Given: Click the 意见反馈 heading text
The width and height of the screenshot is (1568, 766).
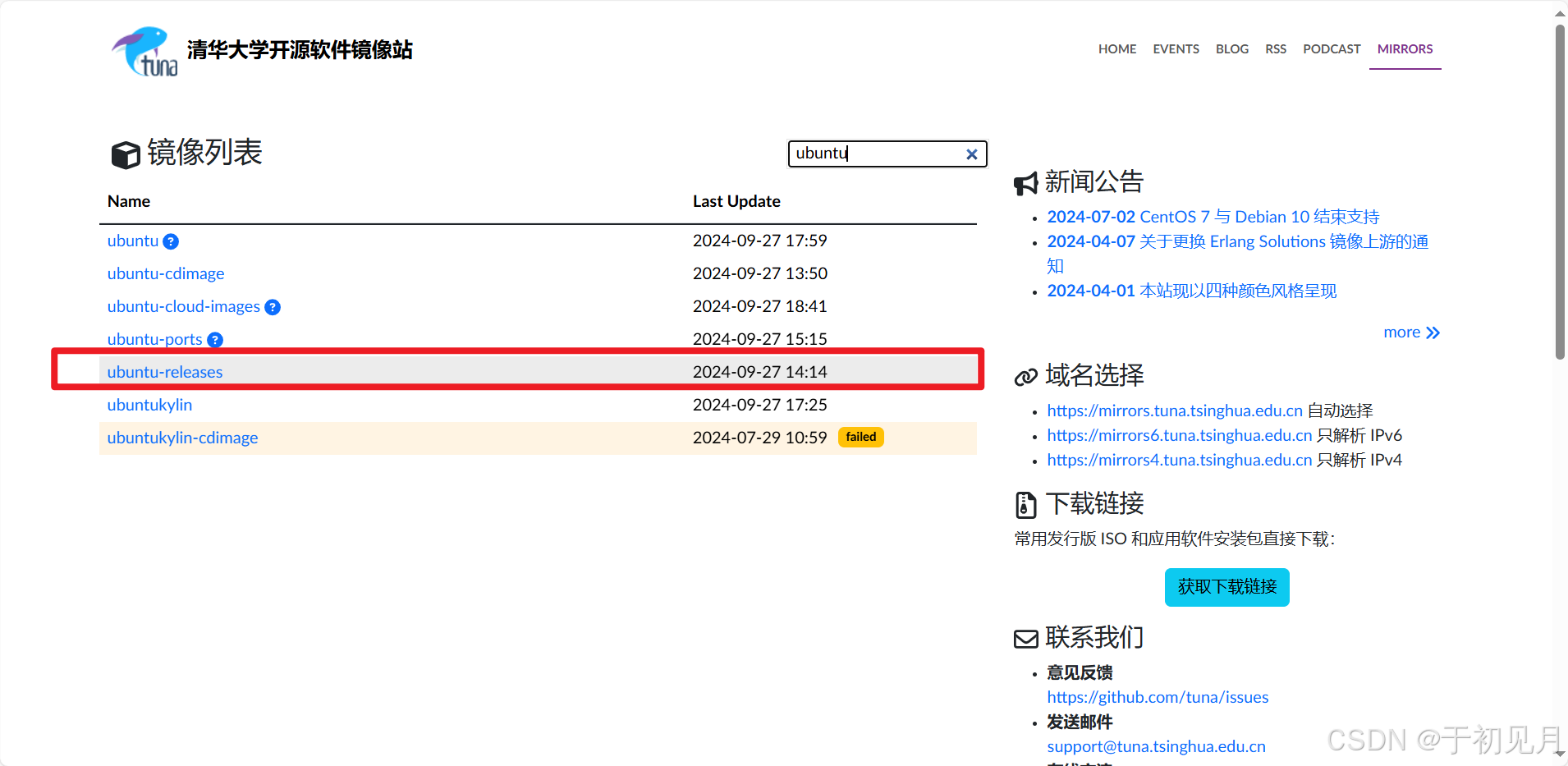Looking at the screenshot, I should 1080,672.
